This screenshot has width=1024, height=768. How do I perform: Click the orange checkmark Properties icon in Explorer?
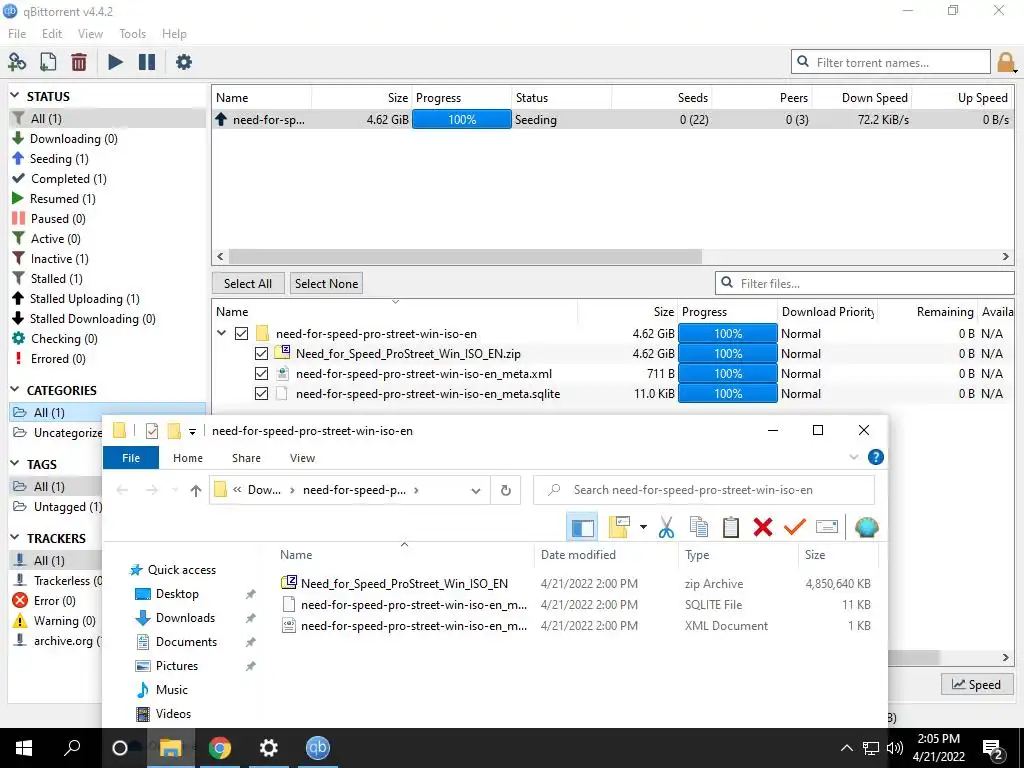(795, 526)
